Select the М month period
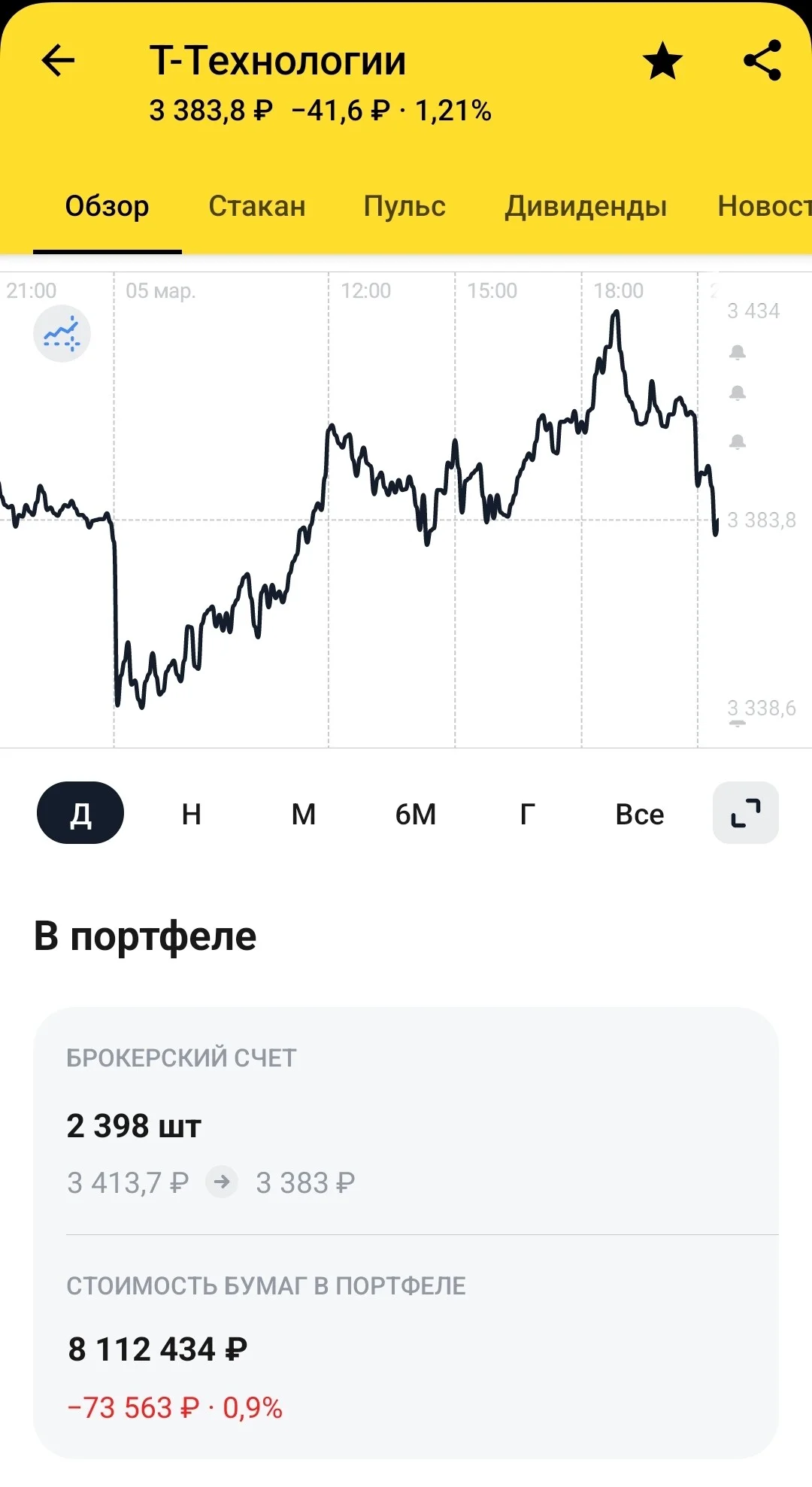 (304, 814)
